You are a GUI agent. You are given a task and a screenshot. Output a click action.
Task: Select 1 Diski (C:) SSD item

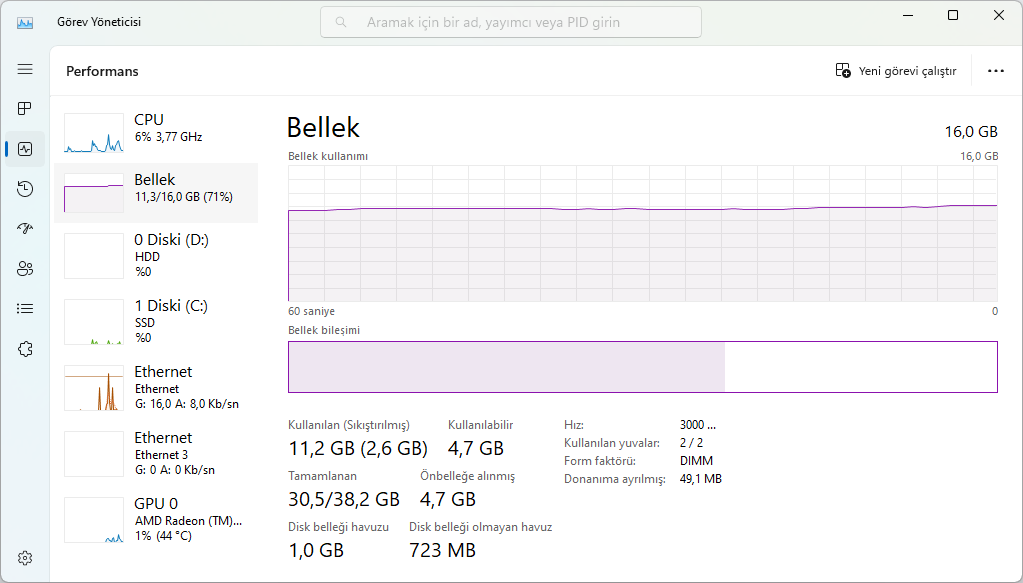click(x=155, y=321)
